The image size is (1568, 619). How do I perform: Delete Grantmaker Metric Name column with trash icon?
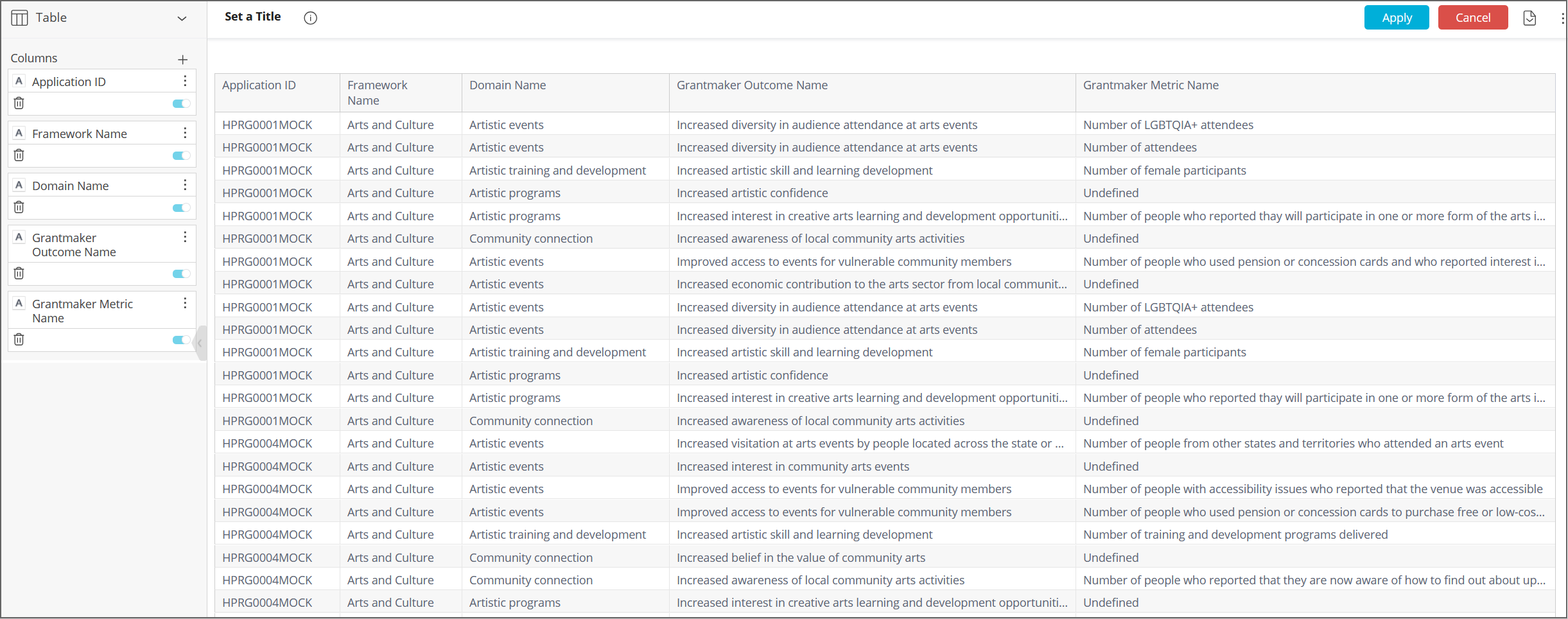tap(19, 340)
